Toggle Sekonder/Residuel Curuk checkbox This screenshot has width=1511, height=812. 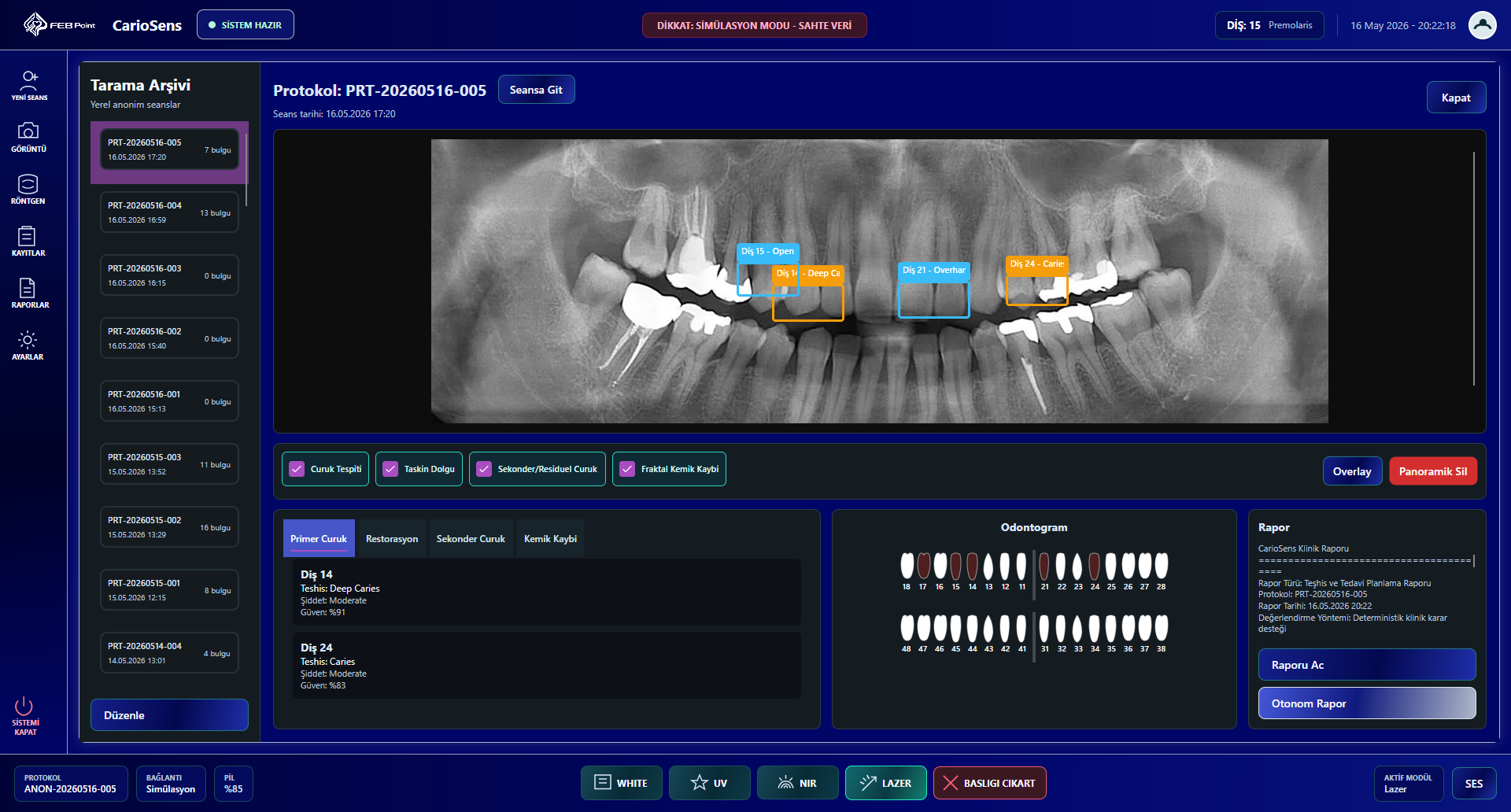538,469
